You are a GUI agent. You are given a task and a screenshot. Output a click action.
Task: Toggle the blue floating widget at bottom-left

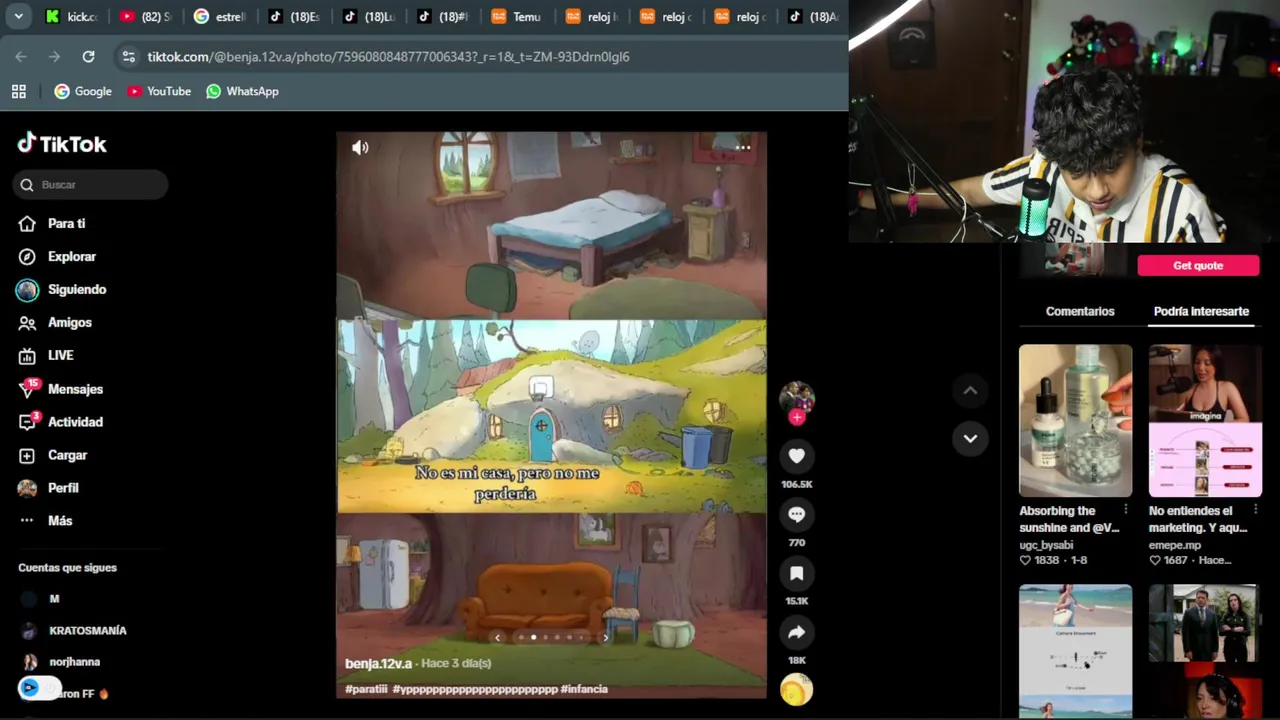click(39, 688)
